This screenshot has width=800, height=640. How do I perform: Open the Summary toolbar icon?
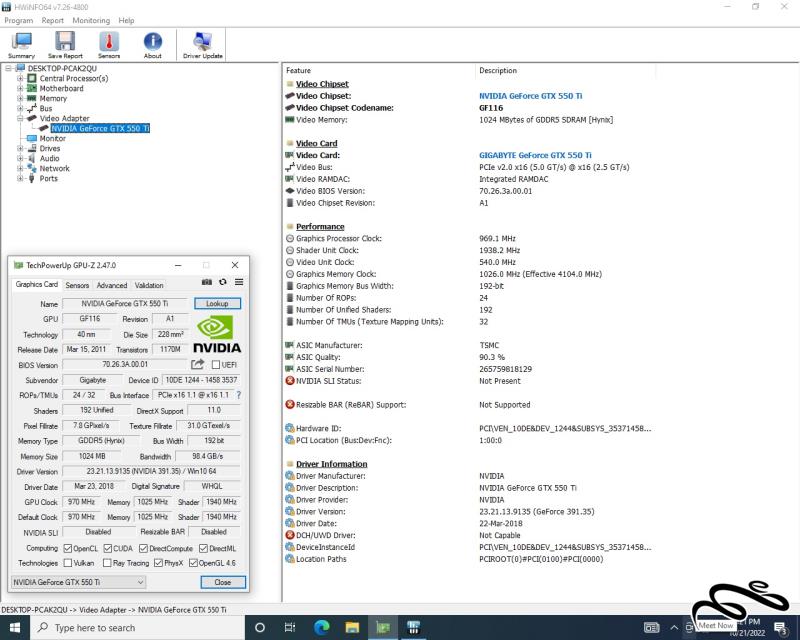[x=21, y=45]
